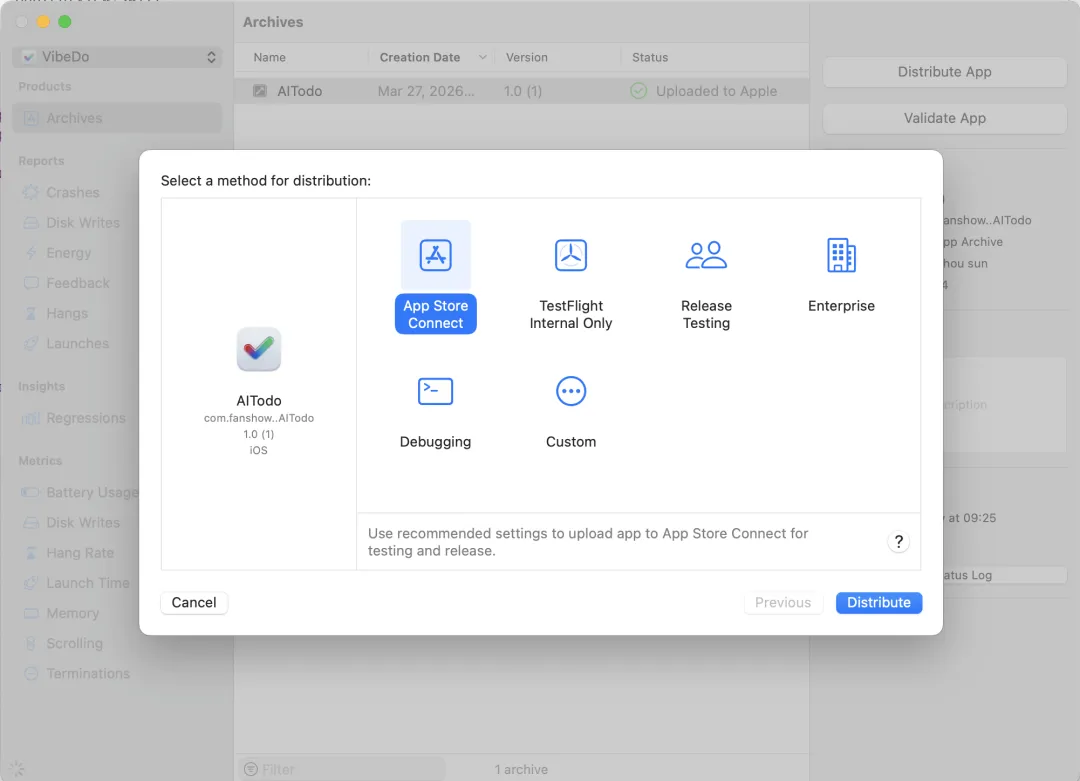Click the Regressions chart icon

click(31, 418)
